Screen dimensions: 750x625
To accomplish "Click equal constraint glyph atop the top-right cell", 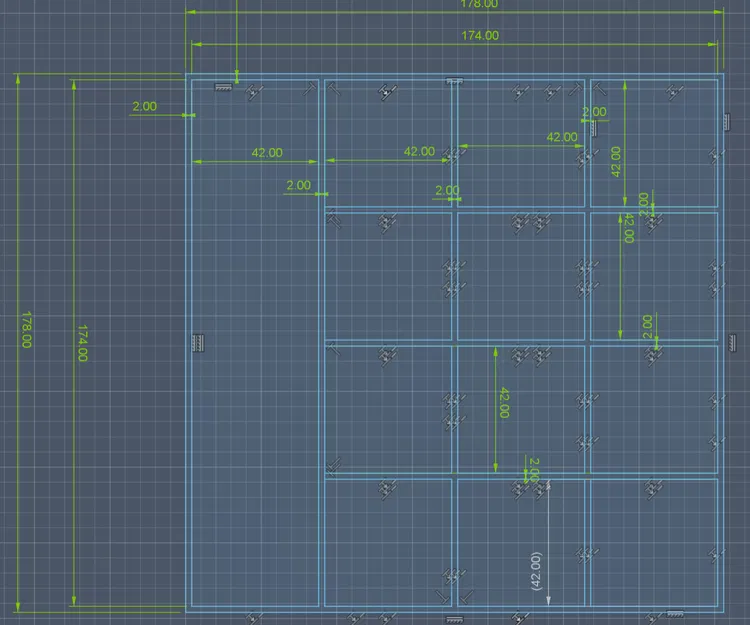I will tap(675, 92).
